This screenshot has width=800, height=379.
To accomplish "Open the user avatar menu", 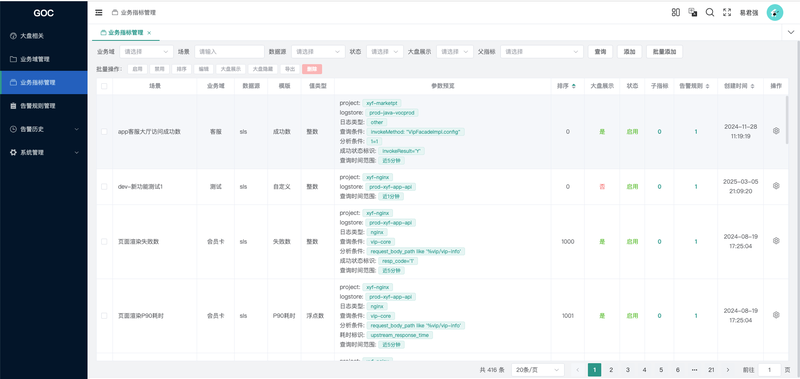I will (x=774, y=12).
